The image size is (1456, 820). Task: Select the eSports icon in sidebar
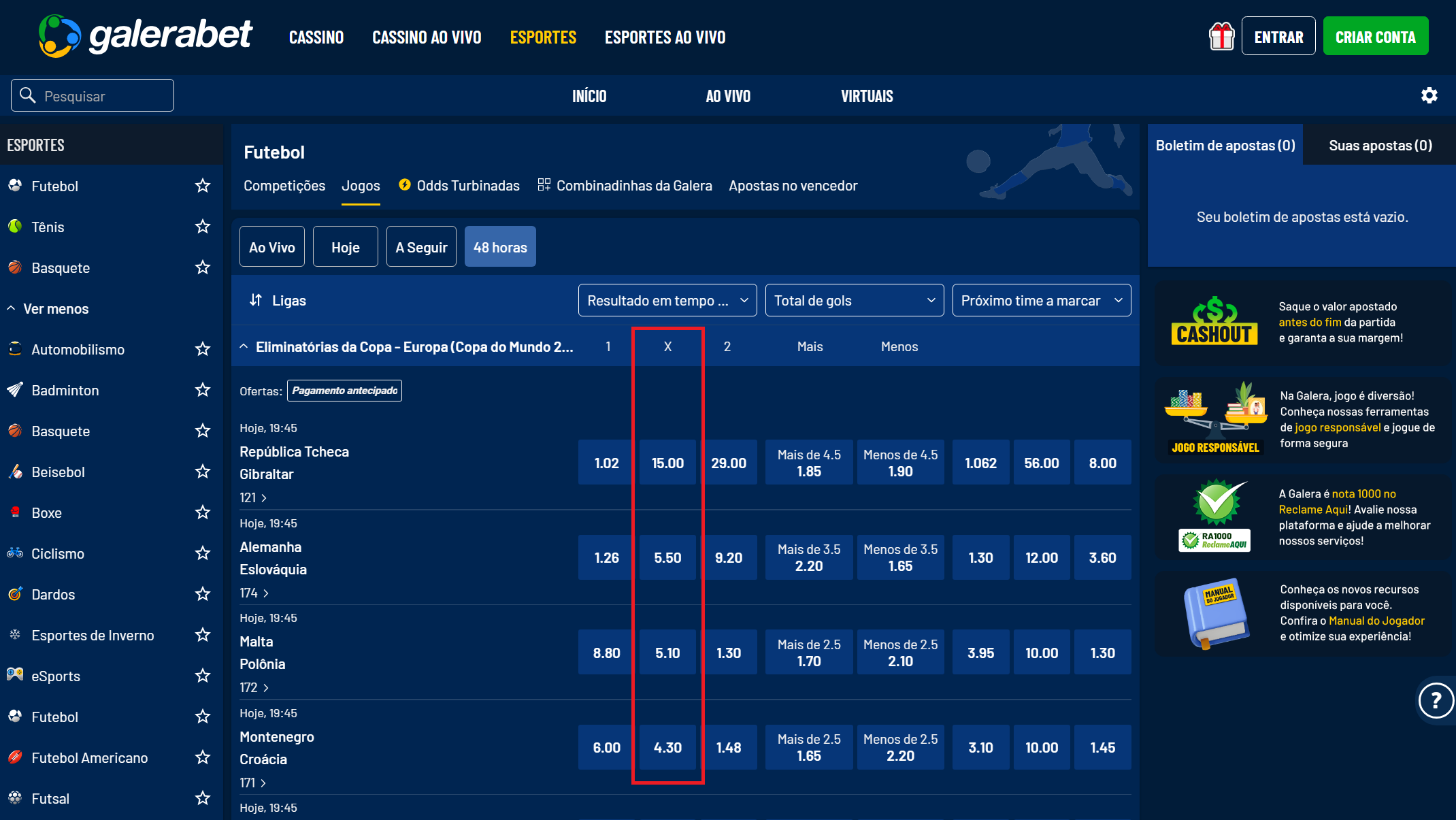15,676
